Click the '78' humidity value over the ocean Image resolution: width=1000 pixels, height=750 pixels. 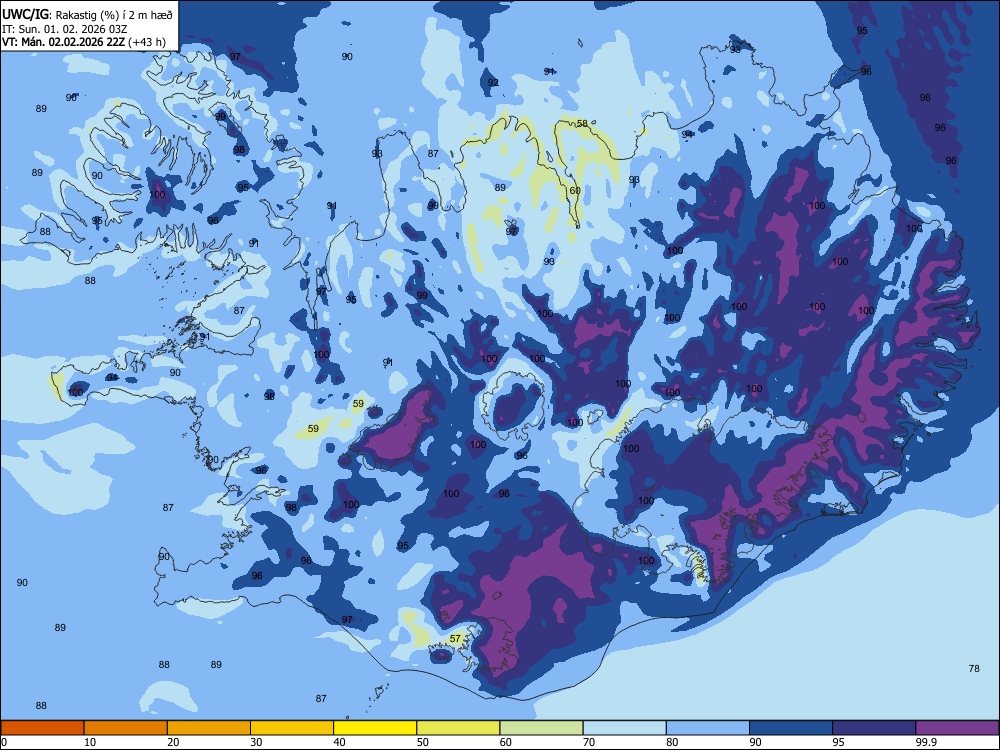[974, 668]
